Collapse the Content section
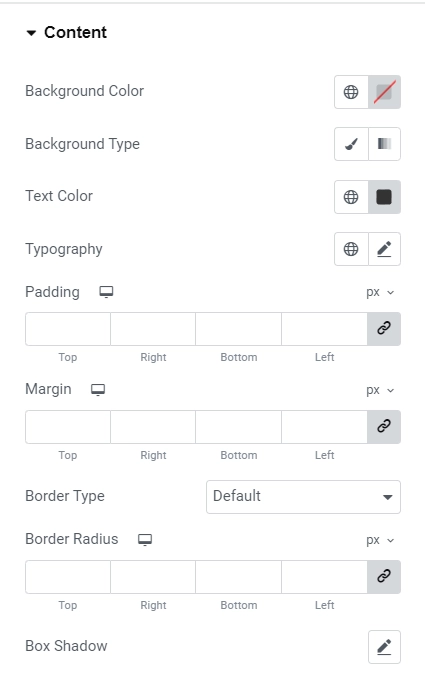The height and width of the screenshot is (697, 425). pos(67,32)
